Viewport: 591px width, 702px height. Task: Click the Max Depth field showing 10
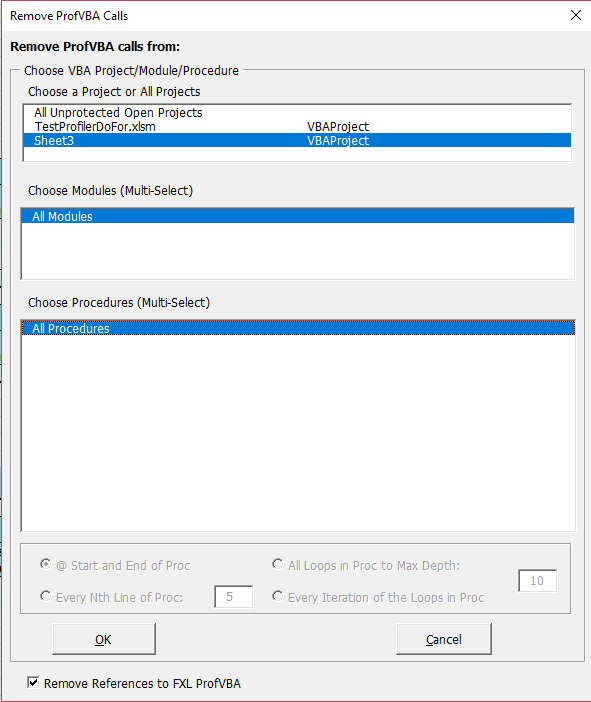click(537, 581)
